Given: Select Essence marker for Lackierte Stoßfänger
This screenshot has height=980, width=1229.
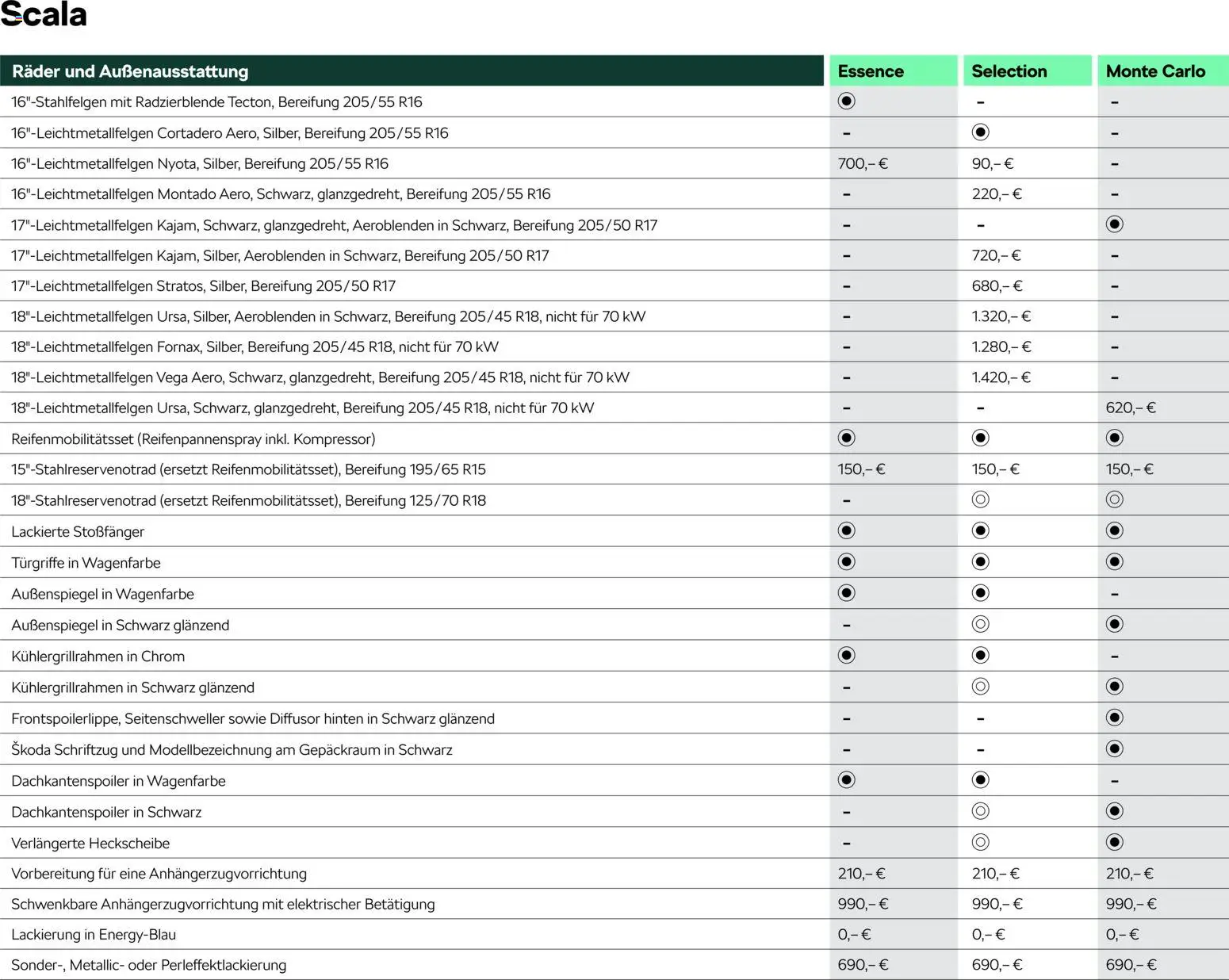Looking at the screenshot, I should pyautogui.click(x=846, y=530).
